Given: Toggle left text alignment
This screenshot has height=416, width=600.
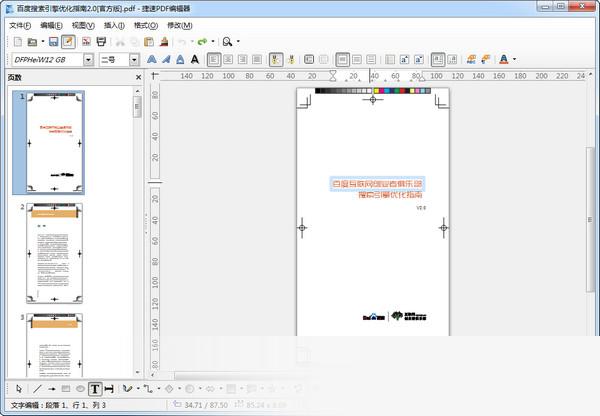Looking at the screenshot, I should (x=212, y=60).
